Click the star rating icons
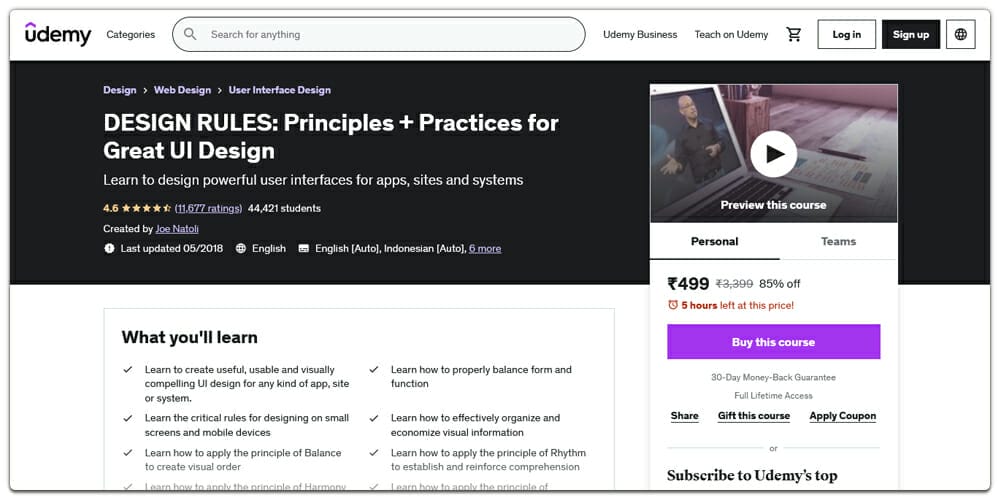 coord(146,208)
